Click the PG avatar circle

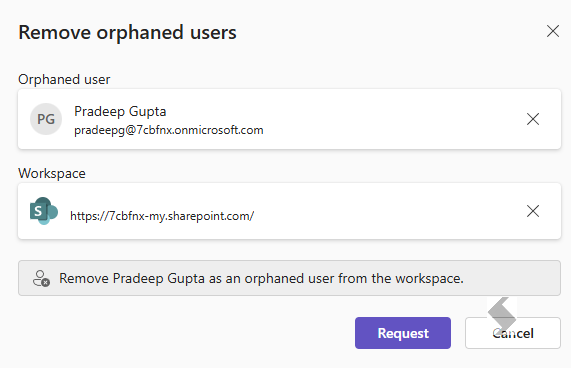coord(46,119)
